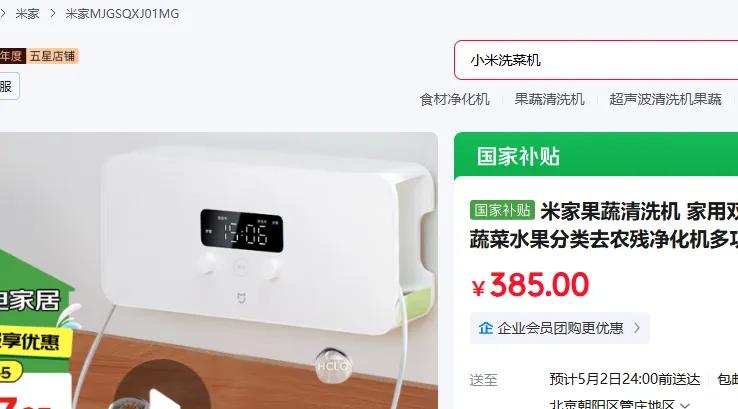Search suggestion 食材净化机
The height and width of the screenshot is (409, 738).
point(455,99)
